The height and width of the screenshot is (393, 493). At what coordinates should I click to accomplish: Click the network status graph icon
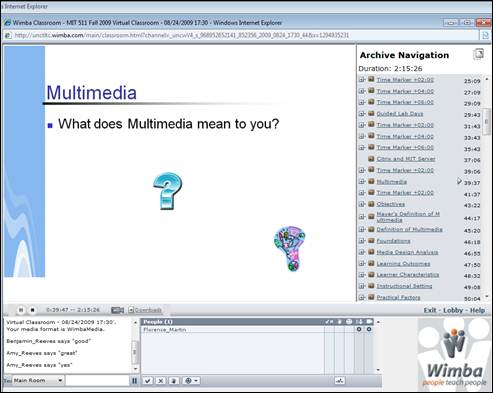click(340, 381)
